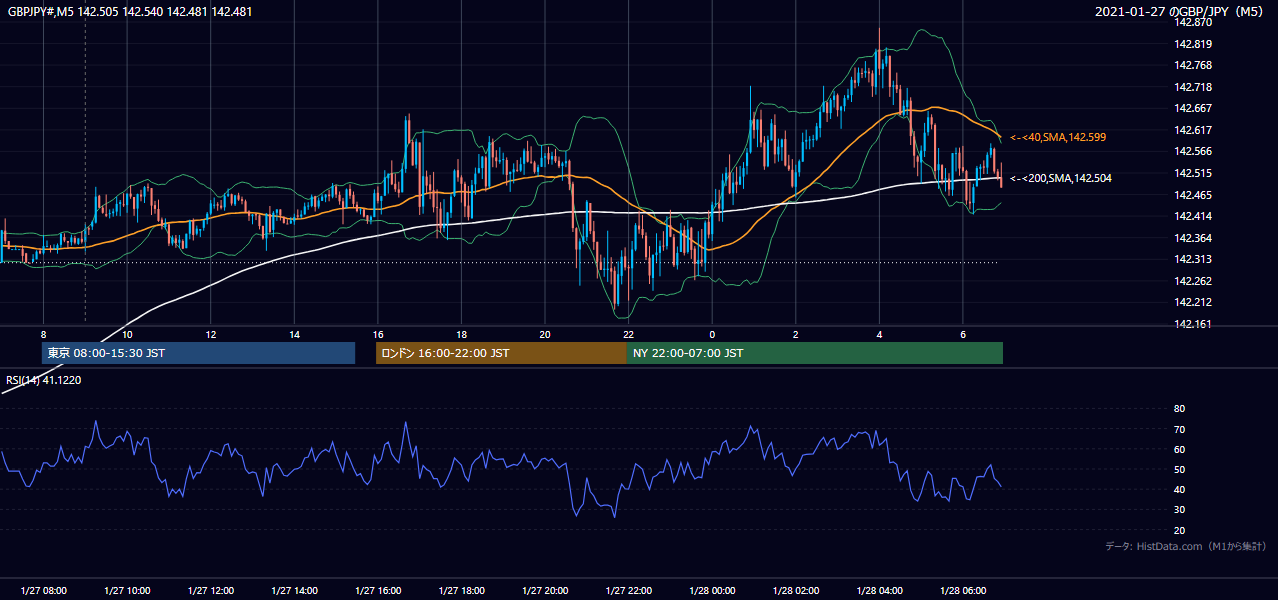Click the RSI(14) 41.1220 indicator label
The image size is (1278, 600).
tap(44, 380)
